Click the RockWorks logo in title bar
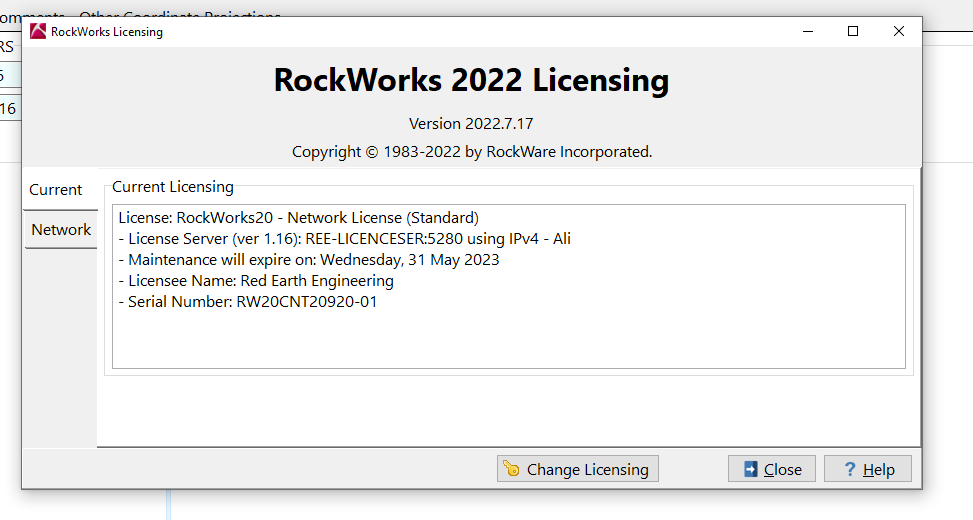This screenshot has width=973, height=520. [x=38, y=31]
